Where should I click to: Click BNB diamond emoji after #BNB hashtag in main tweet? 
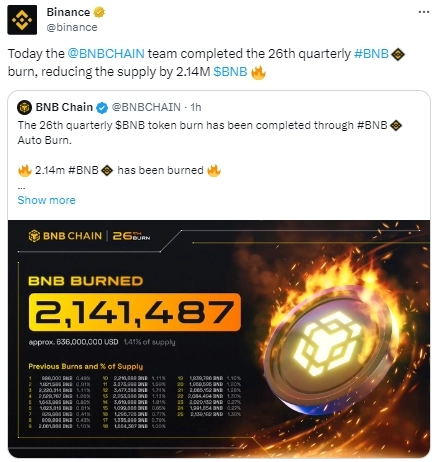click(x=397, y=54)
